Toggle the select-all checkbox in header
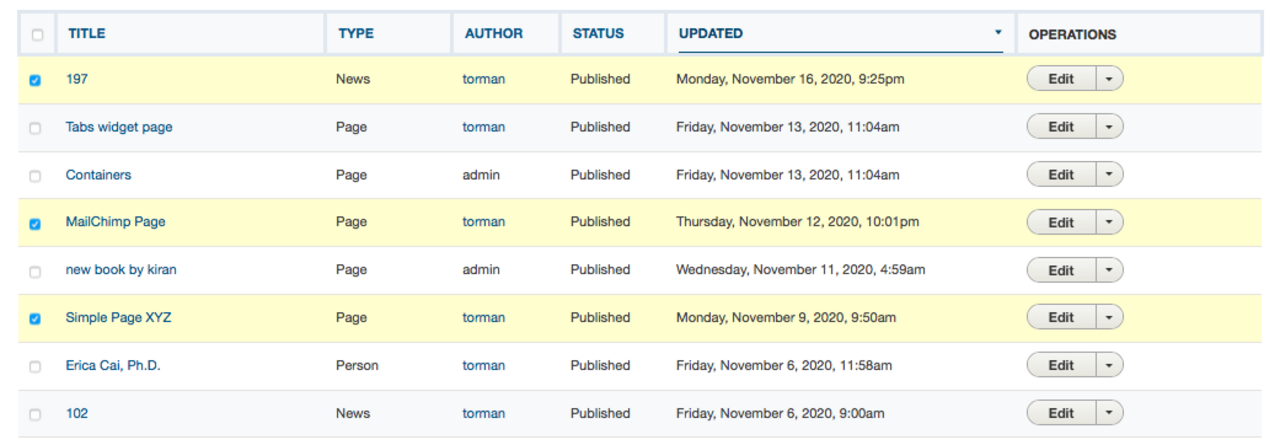The height and width of the screenshot is (445, 1280). tap(37, 35)
